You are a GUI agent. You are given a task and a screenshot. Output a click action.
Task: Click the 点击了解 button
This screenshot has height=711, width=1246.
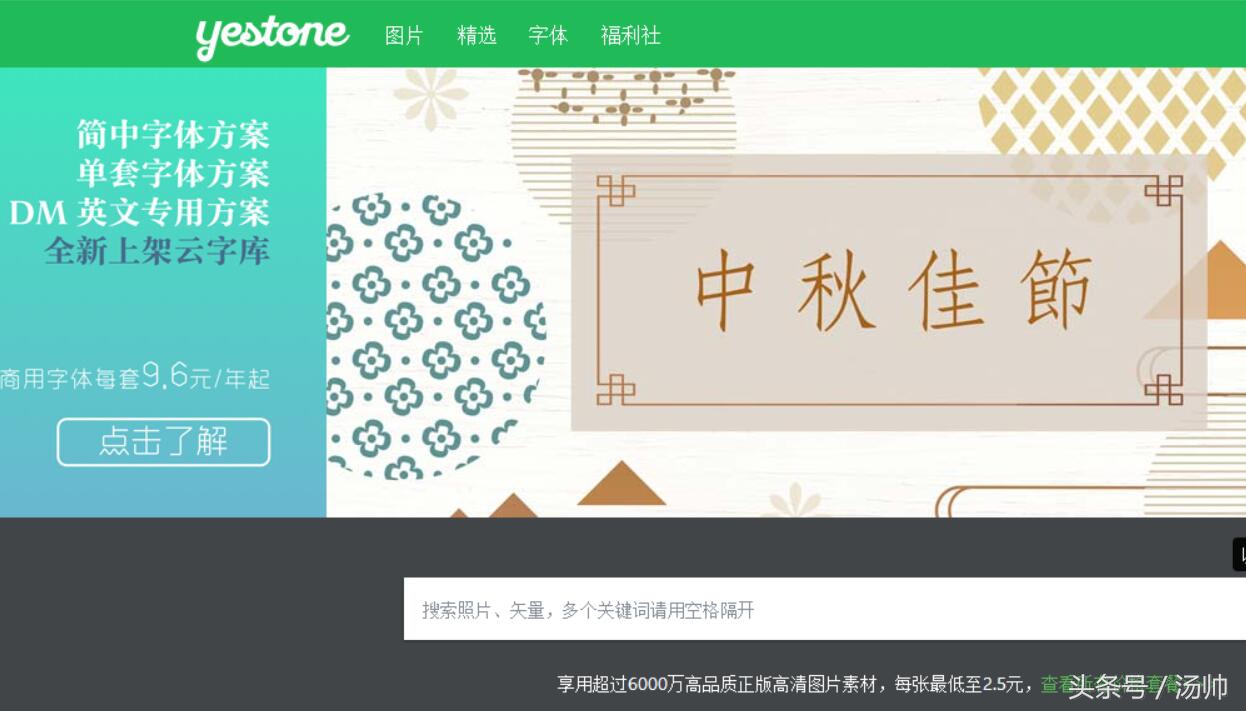click(x=163, y=442)
